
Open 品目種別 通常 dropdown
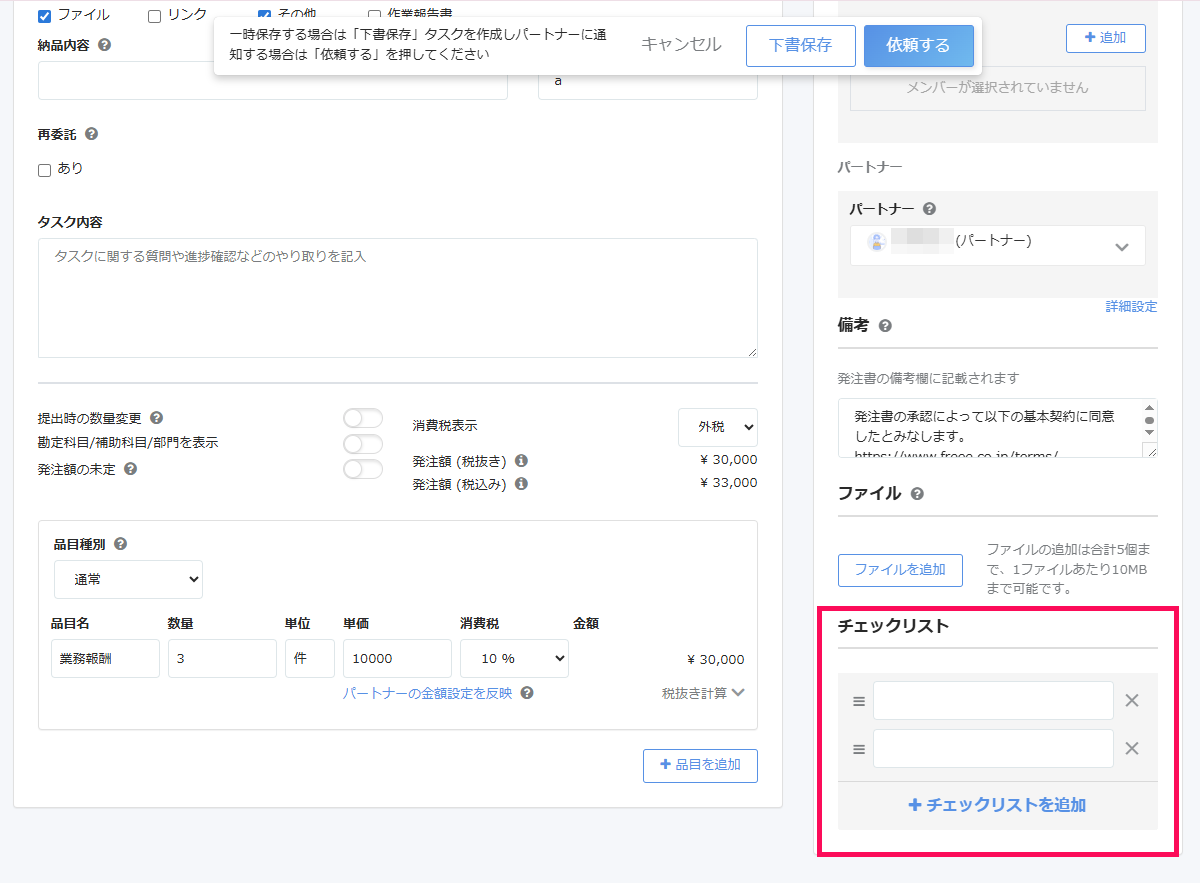tap(128, 579)
